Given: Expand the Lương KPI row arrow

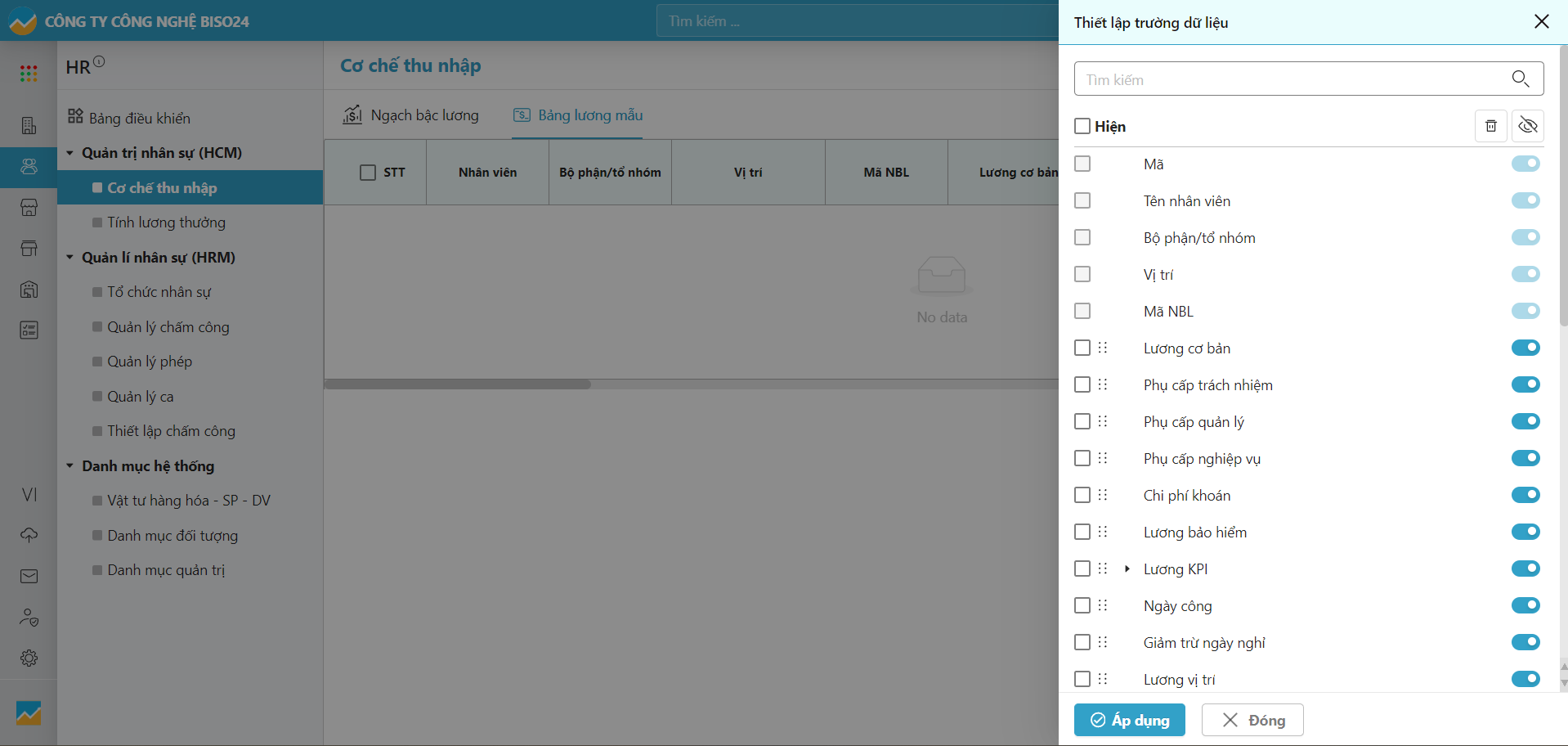Looking at the screenshot, I should (x=1127, y=568).
